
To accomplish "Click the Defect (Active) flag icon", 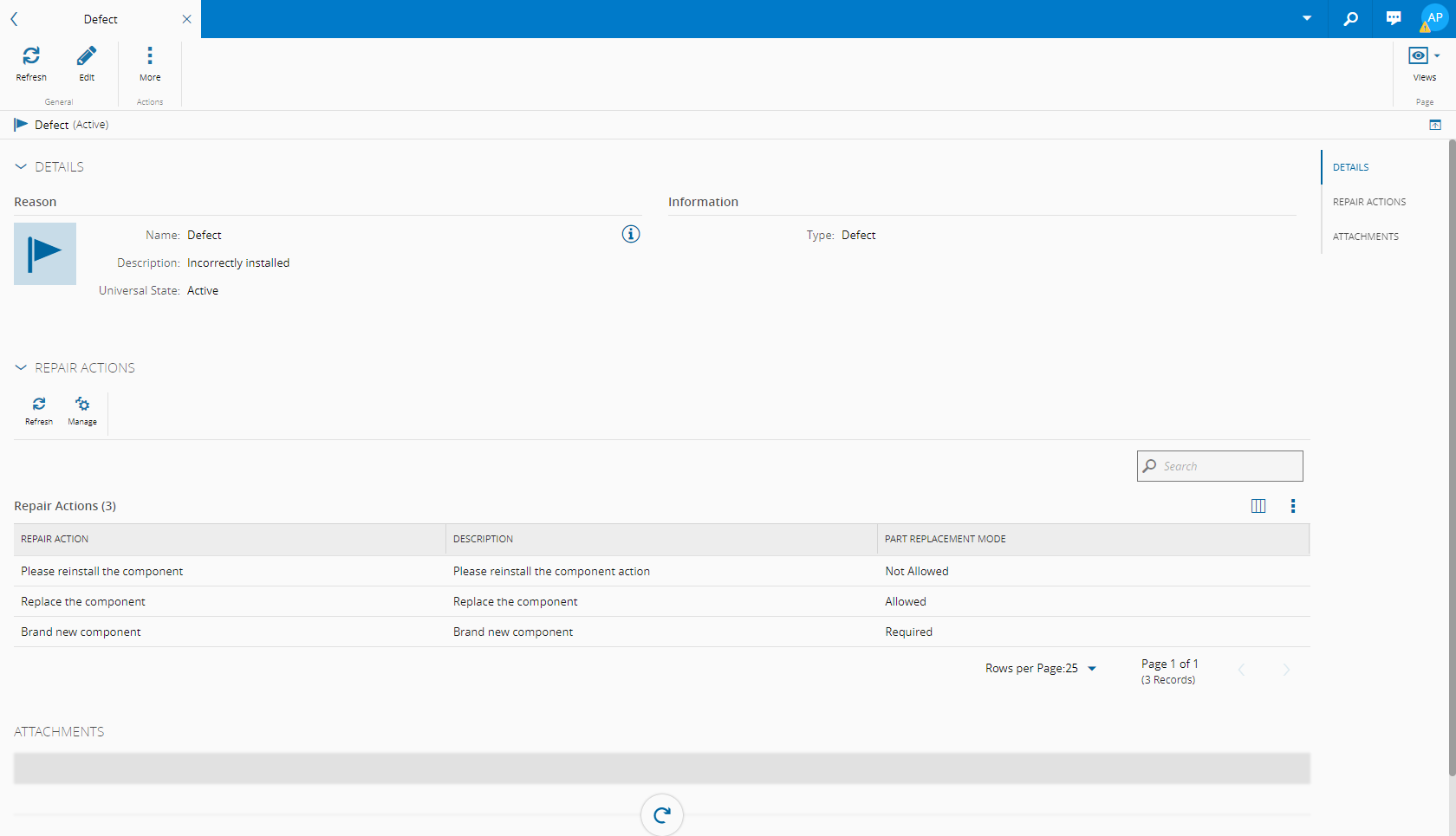I will pyautogui.click(x=21, y=125).
